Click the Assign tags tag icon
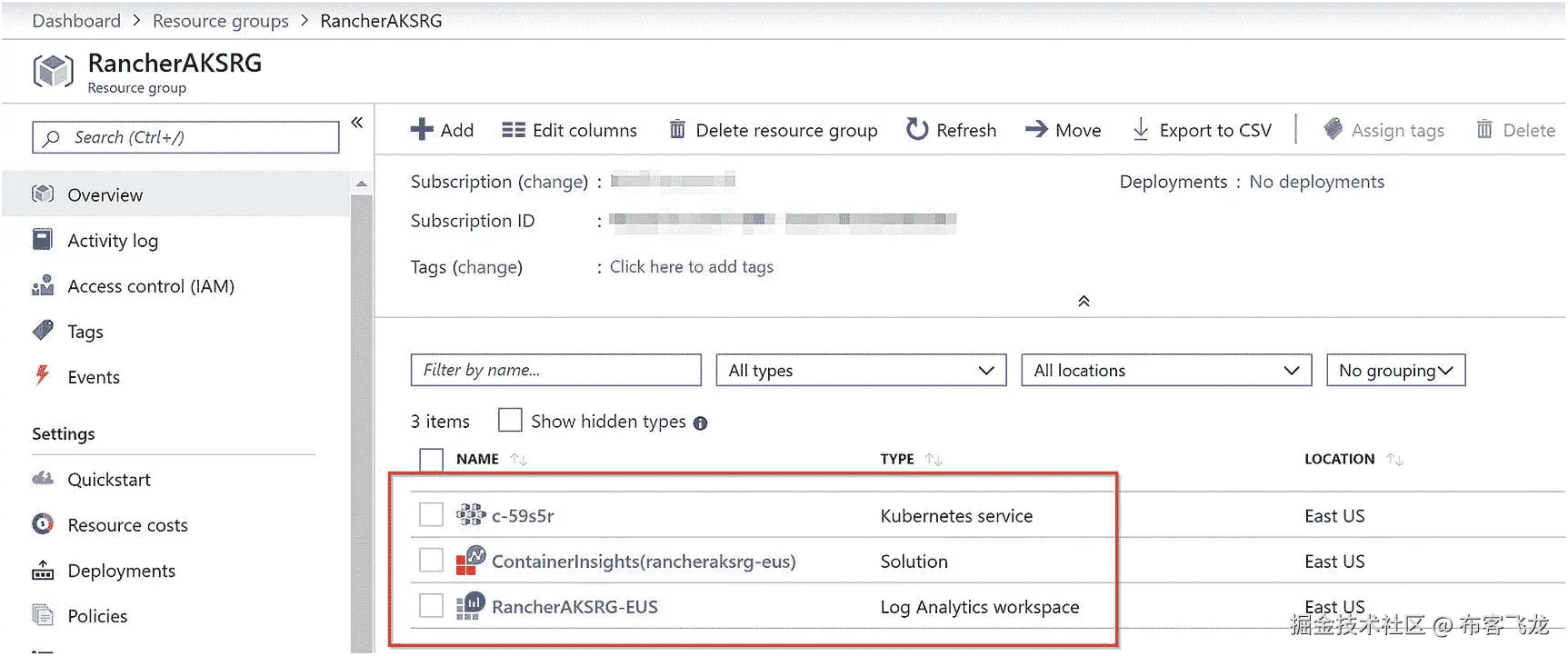 tap(1333, 130)
